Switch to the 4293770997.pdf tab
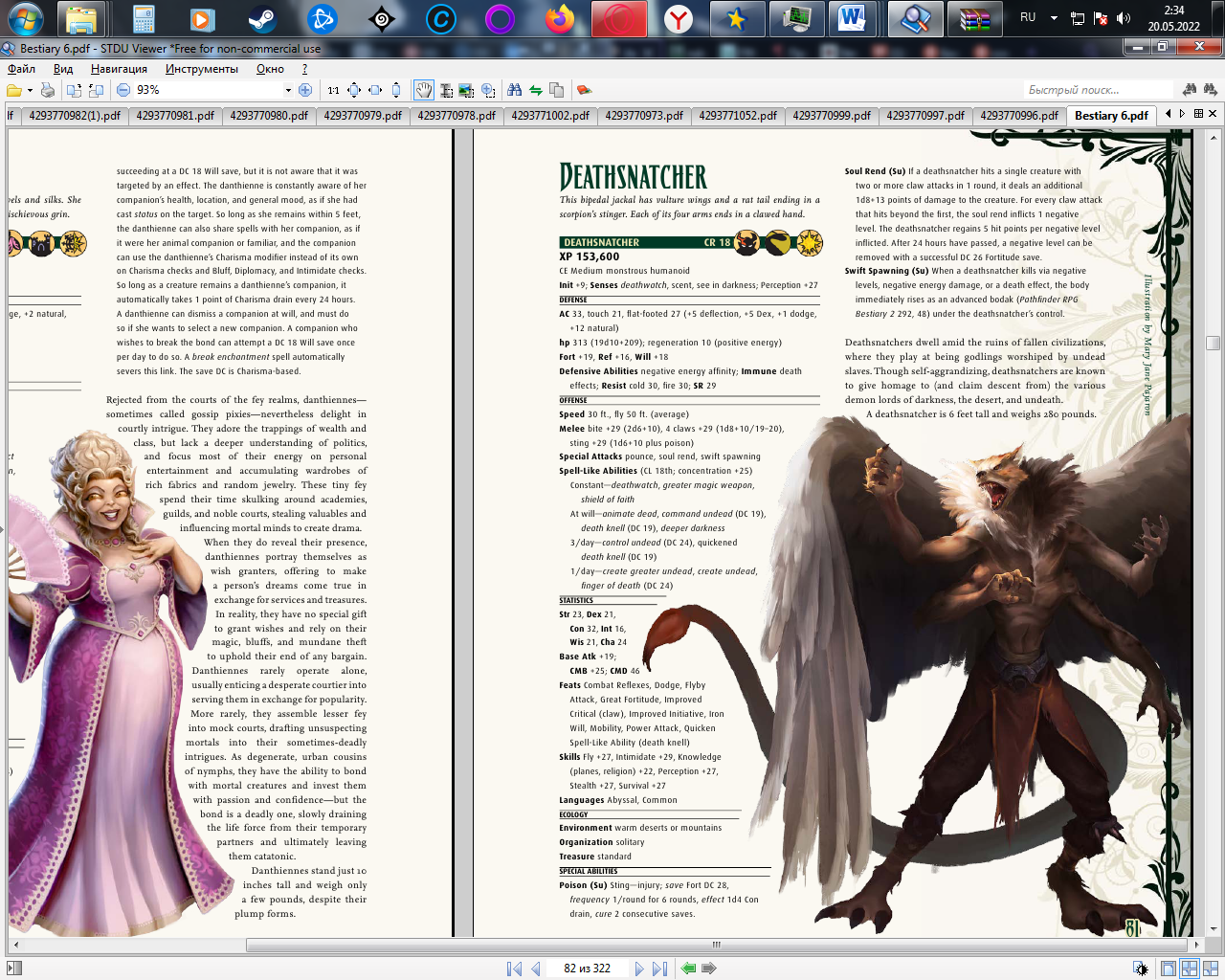Image resolution: width=1225 pixels, height=980 pixels. pyautogui.click(x=925, y=116)
